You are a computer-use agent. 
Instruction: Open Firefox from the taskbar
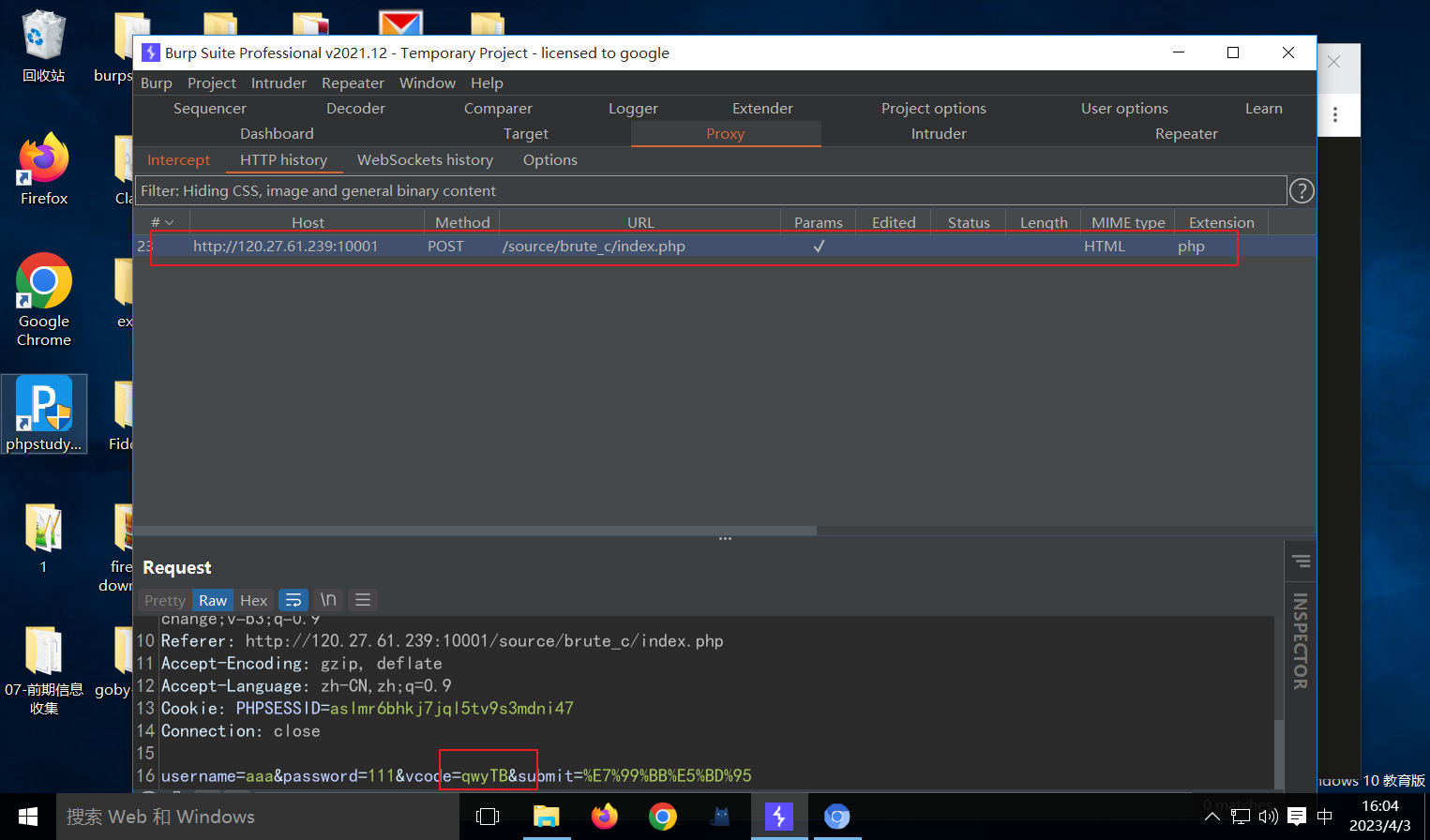point(605,817)
